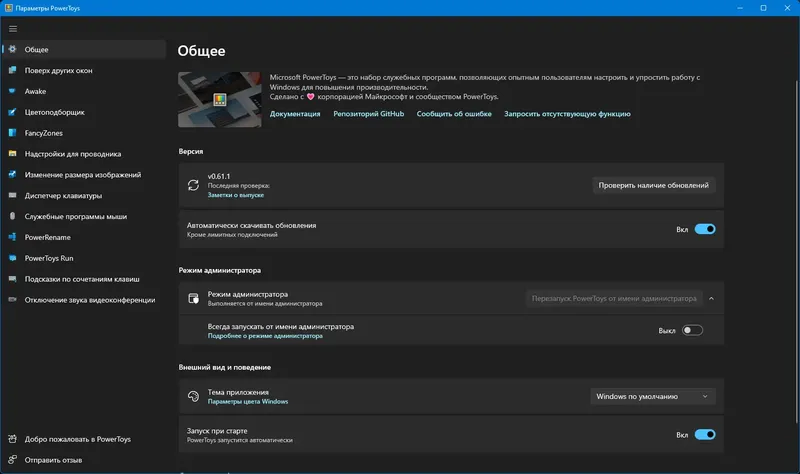This screenshot has width=800, height=474.
Task: Disable Запуск при старте toggle
Action: coord(705,435)
